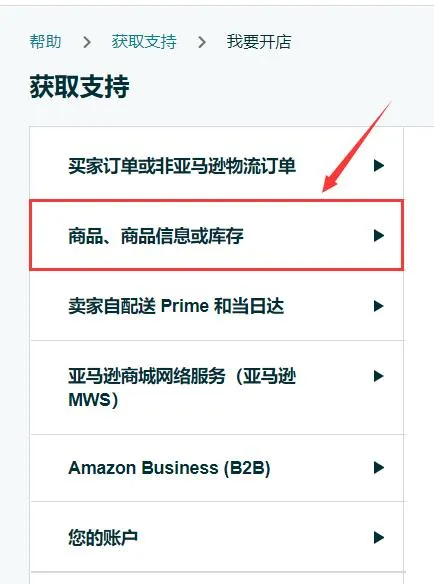Select the 我要开店 breadcrumb item
Image resolution: width=434 pixels, height=584 pixels.
tap(259, 41)
